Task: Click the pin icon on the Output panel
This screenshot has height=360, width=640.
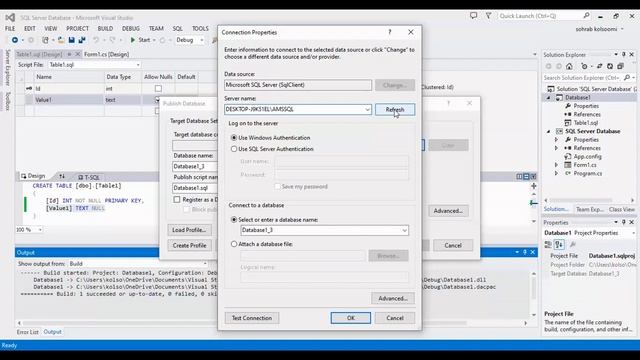Action: pos(525,252)
